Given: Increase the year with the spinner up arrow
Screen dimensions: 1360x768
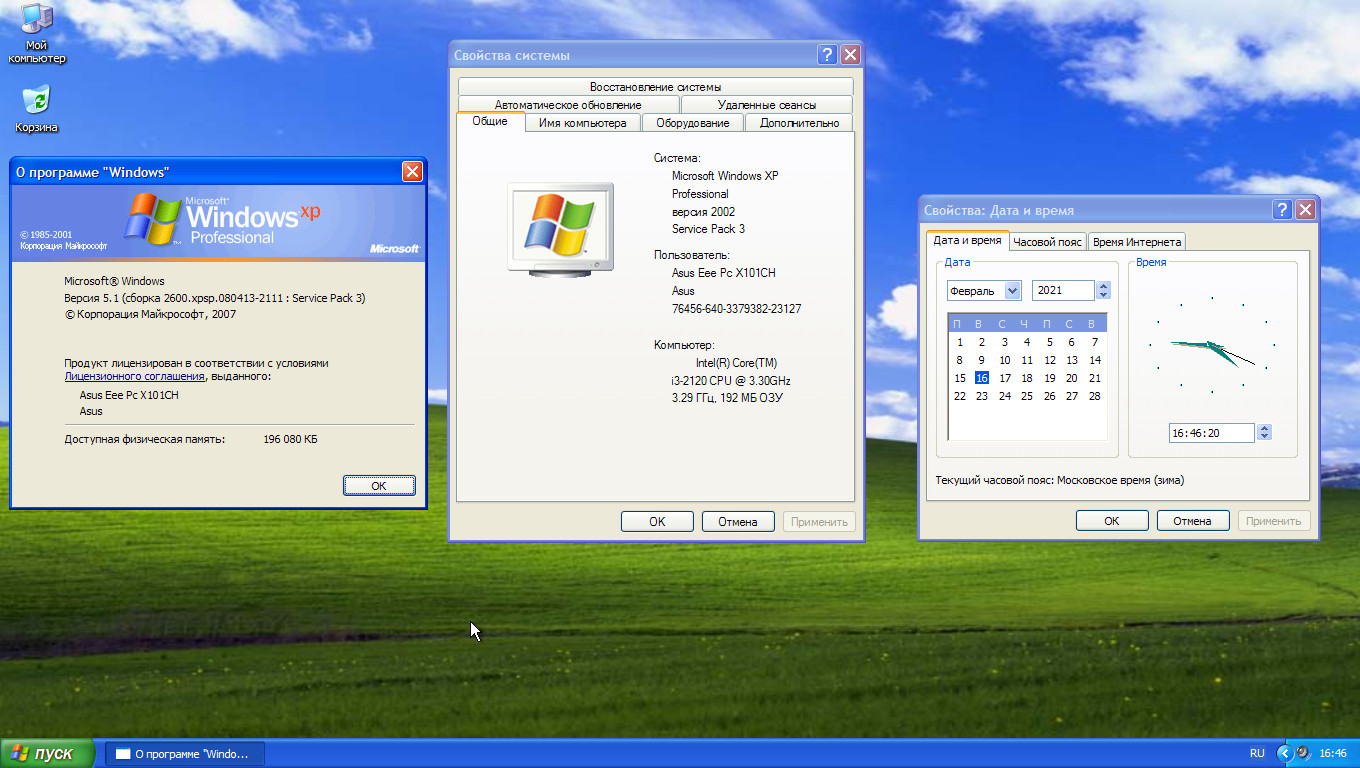Looking at the screenshot, I should [x=1103, y=286].
